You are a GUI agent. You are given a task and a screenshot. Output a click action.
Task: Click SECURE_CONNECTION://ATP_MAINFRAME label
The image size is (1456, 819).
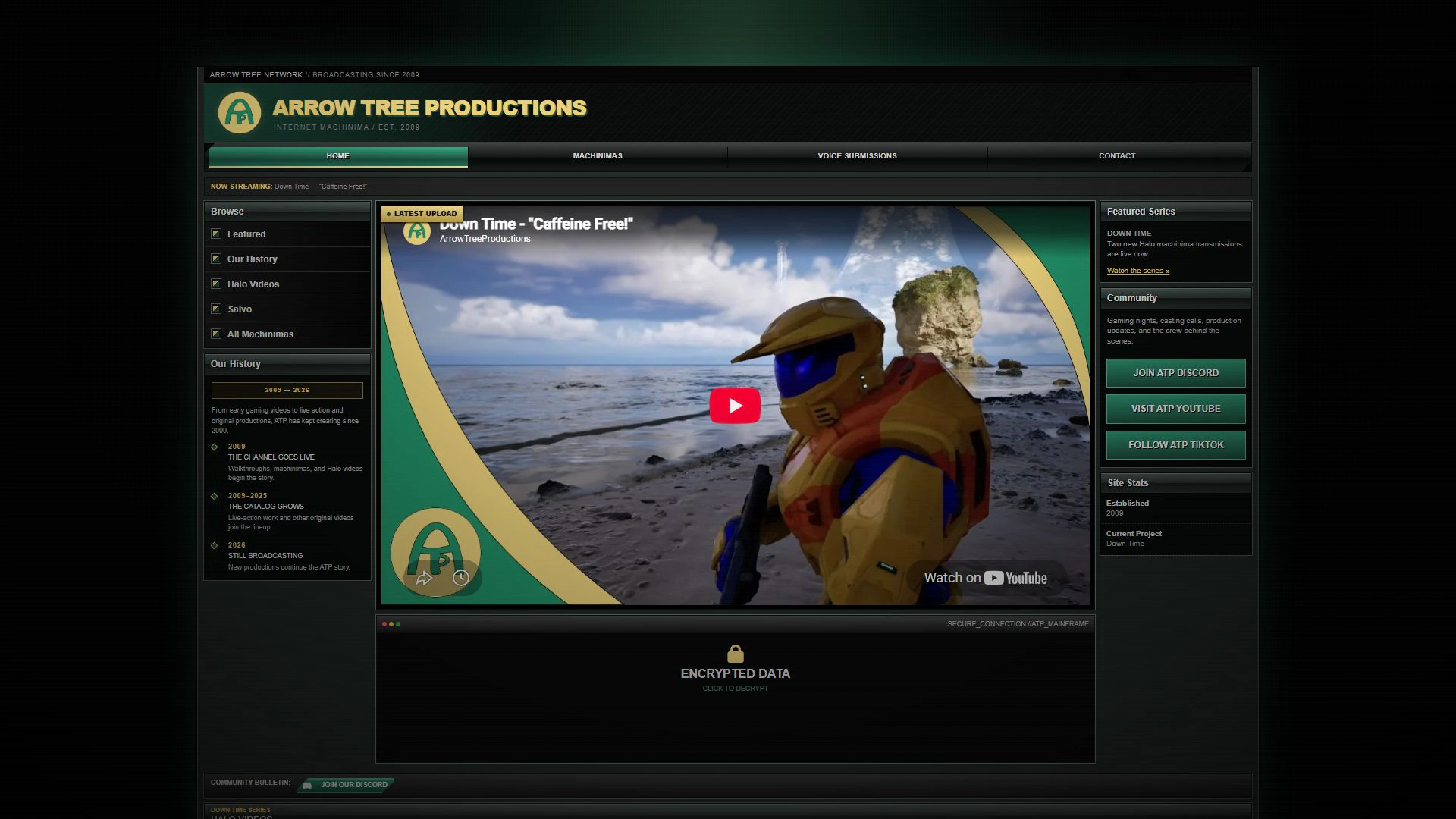[x=1018, y=624]
